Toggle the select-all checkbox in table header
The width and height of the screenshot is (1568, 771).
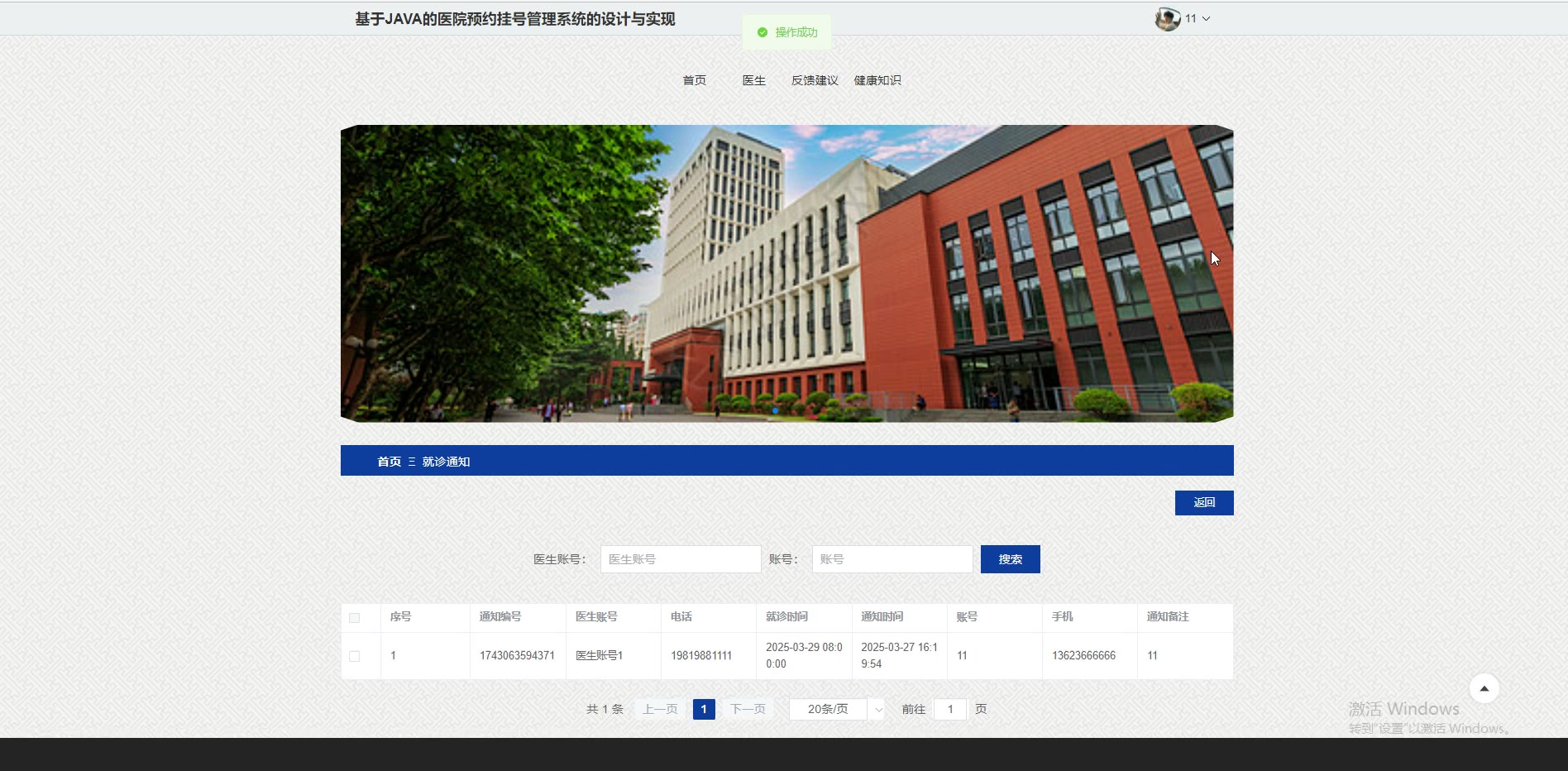click(355, 618)
